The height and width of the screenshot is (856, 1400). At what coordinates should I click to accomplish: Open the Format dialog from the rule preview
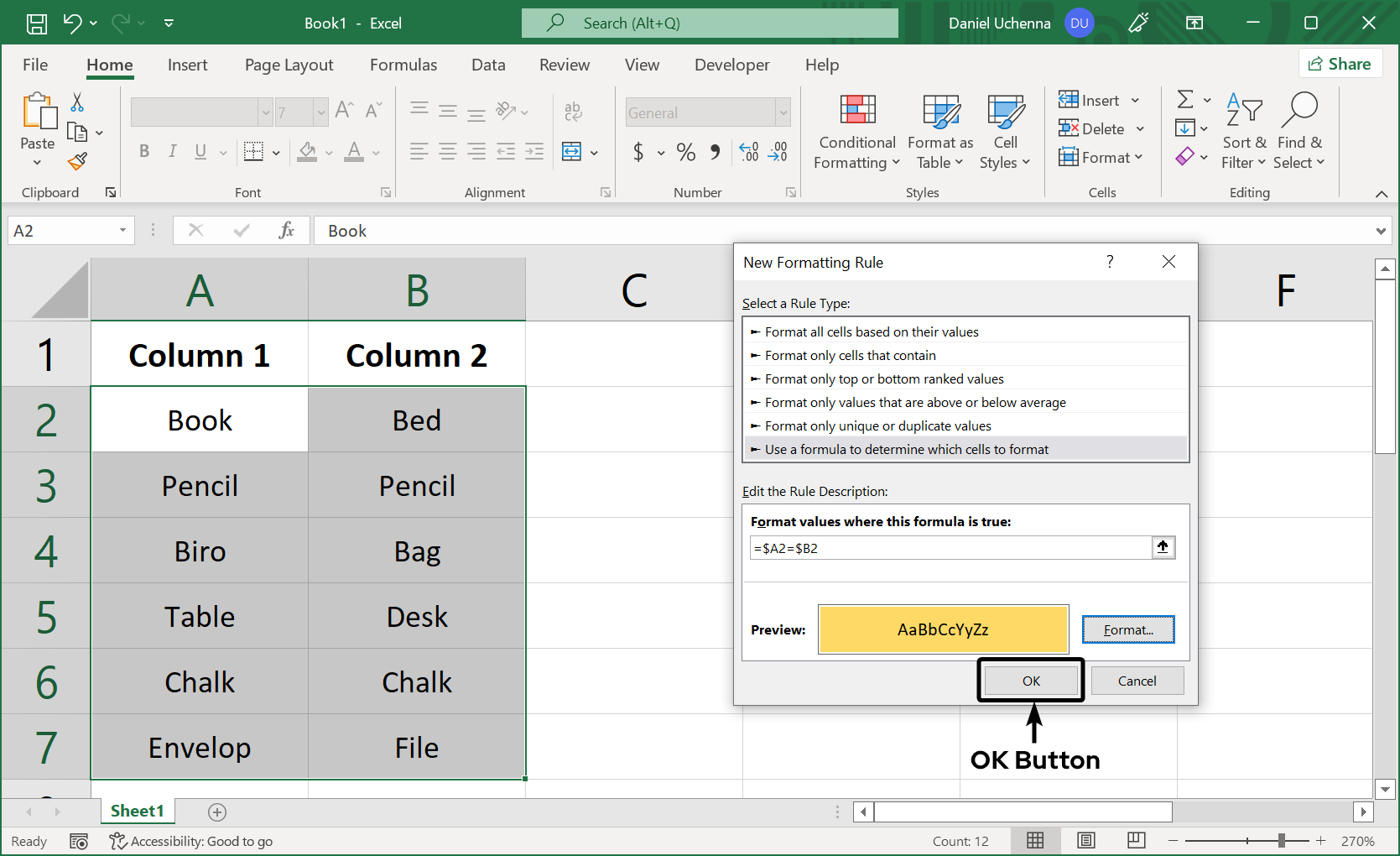point(1127,629)
